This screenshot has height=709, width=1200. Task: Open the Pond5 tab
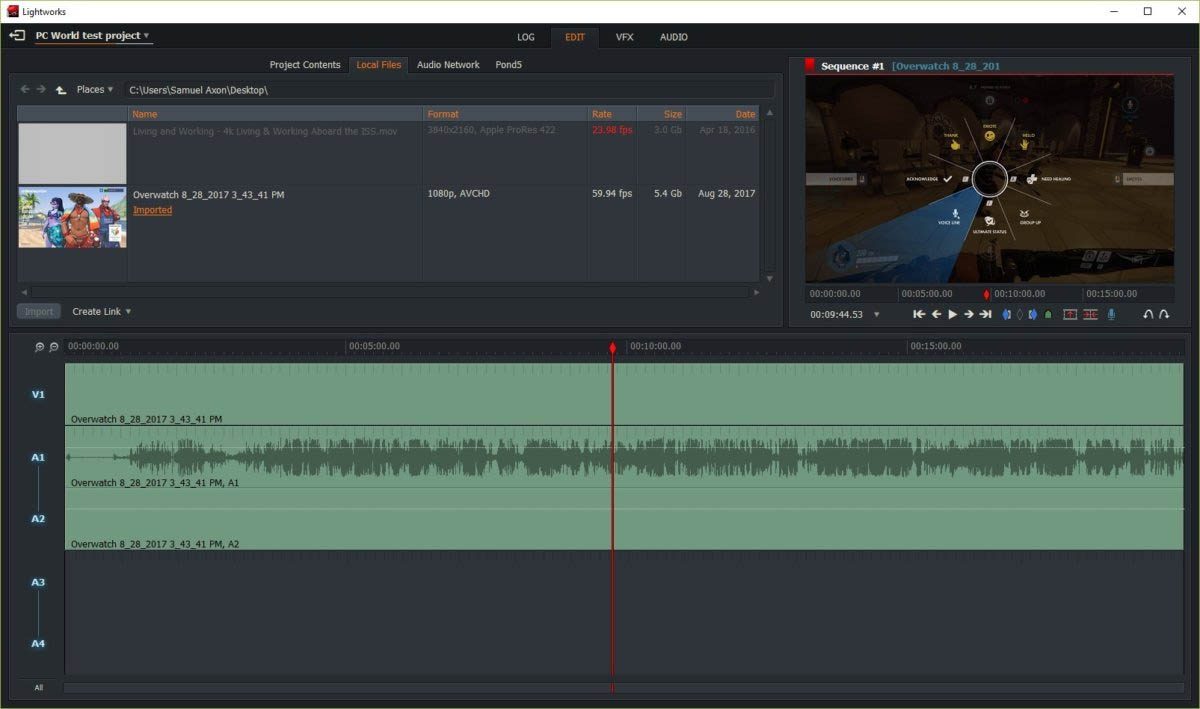point(509,65)
